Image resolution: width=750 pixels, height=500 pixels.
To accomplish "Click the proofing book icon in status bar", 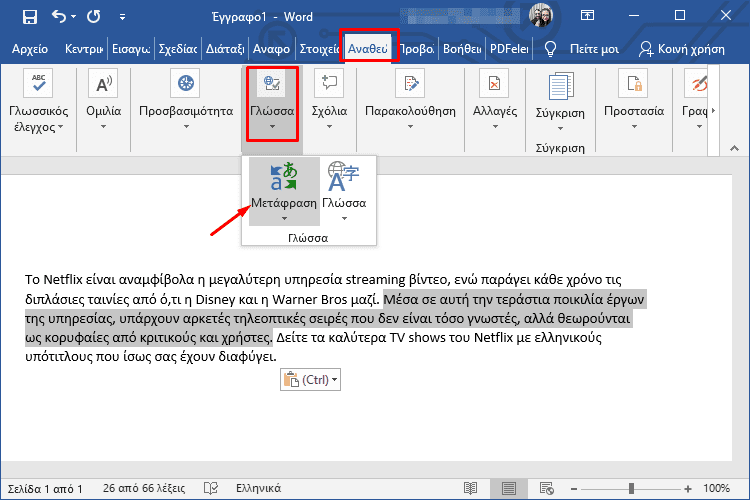I will point(210,488).
